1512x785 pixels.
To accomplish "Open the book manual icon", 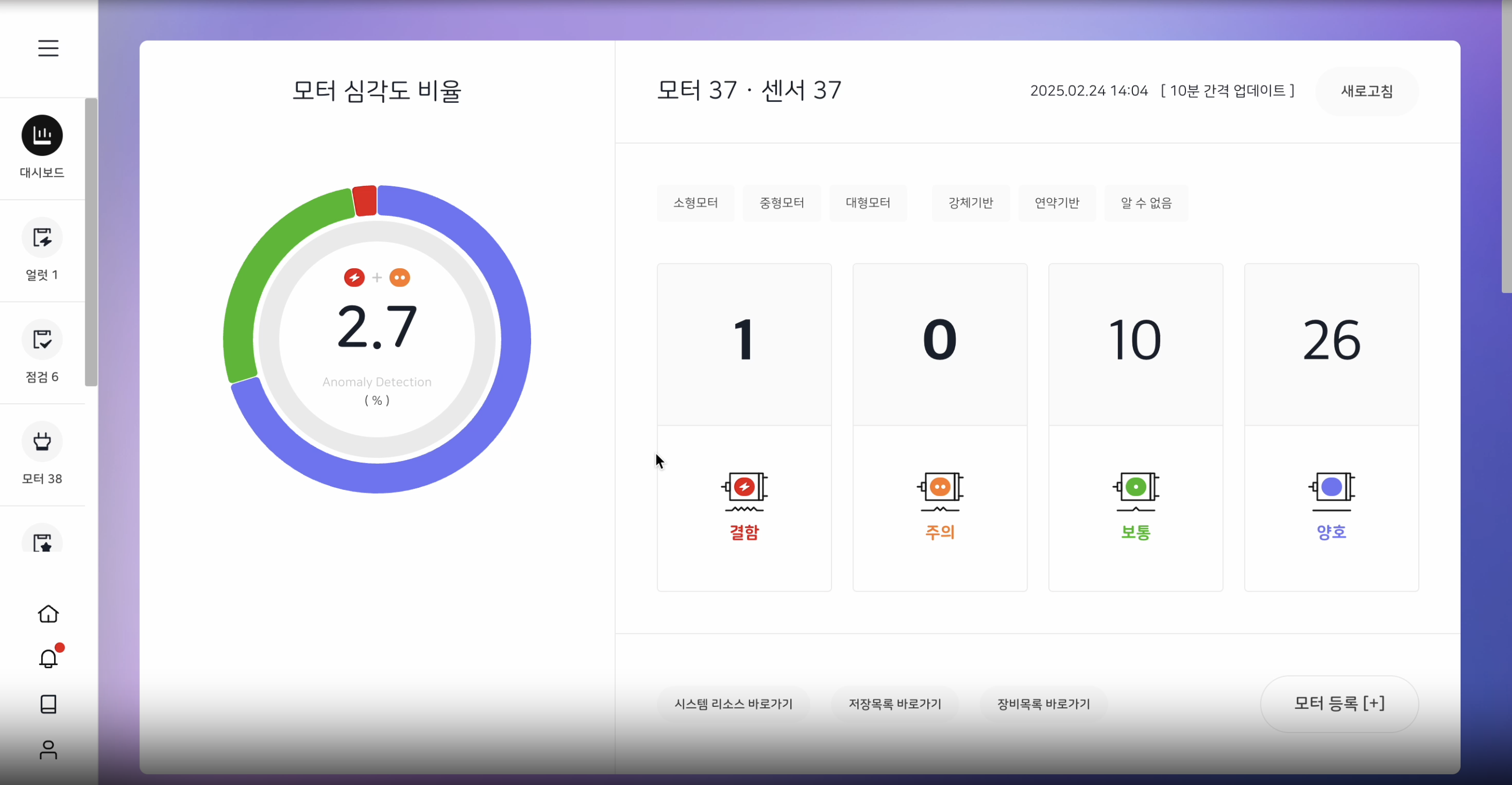I will point(48,704).
